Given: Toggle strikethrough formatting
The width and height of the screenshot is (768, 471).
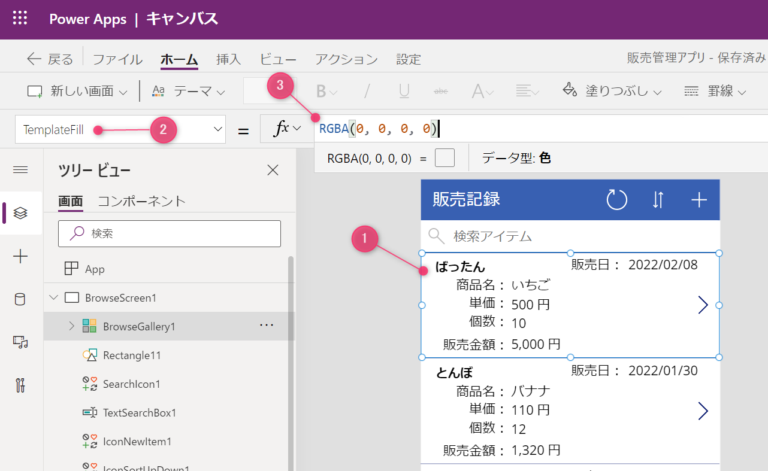Looking at the screenshot, I should tap(441, 91).
